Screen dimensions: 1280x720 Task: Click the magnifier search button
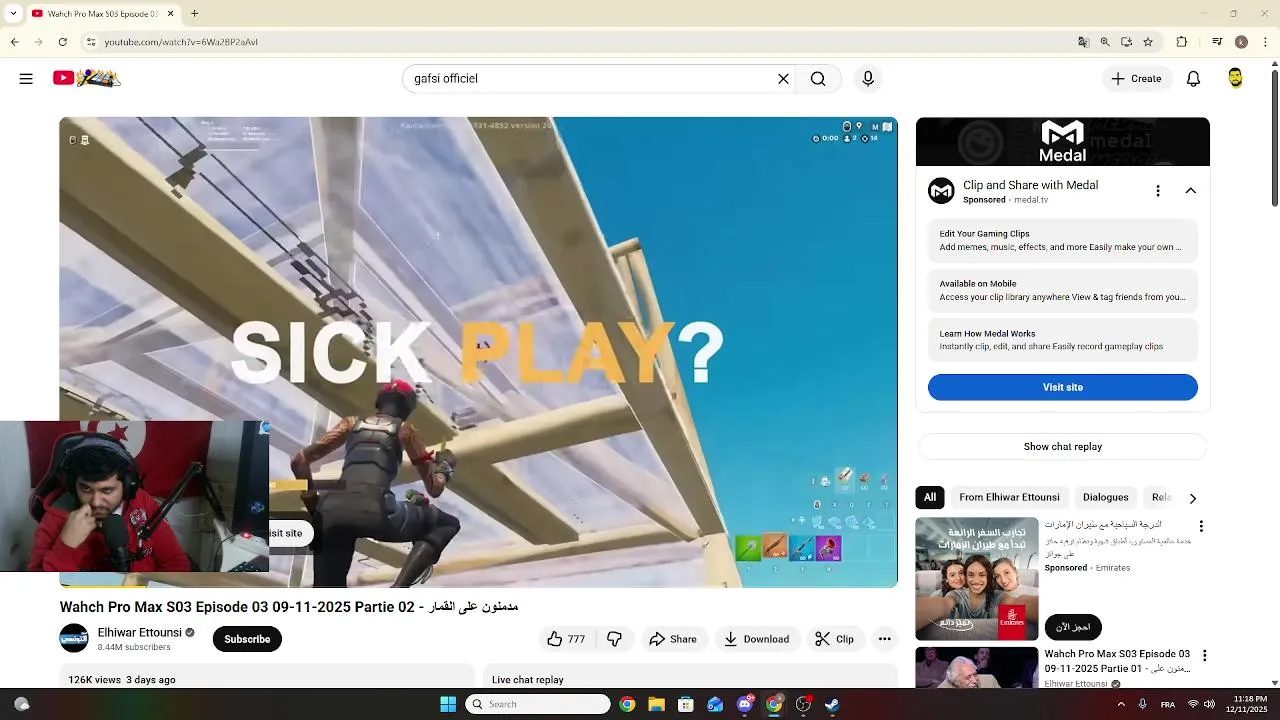[818, 79]
